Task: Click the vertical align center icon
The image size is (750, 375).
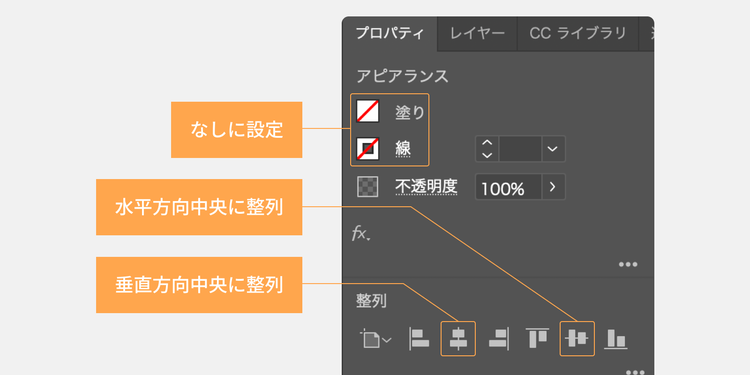Action: 577,339
